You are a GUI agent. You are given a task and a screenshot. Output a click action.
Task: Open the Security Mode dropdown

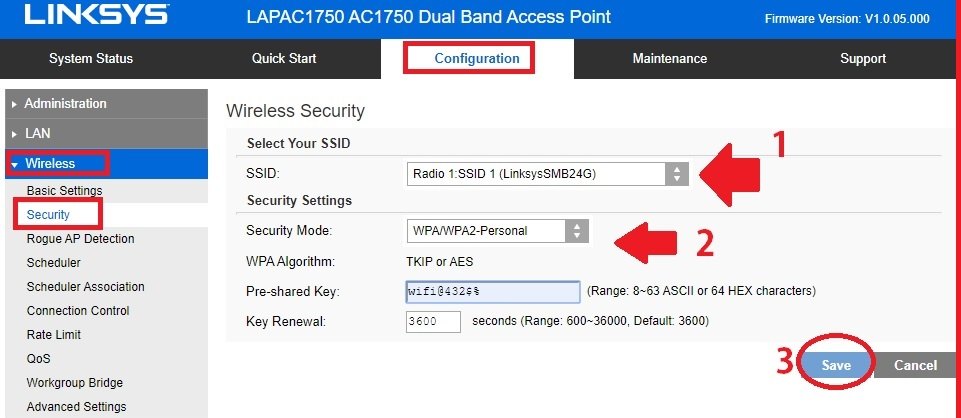click(497, 231)
